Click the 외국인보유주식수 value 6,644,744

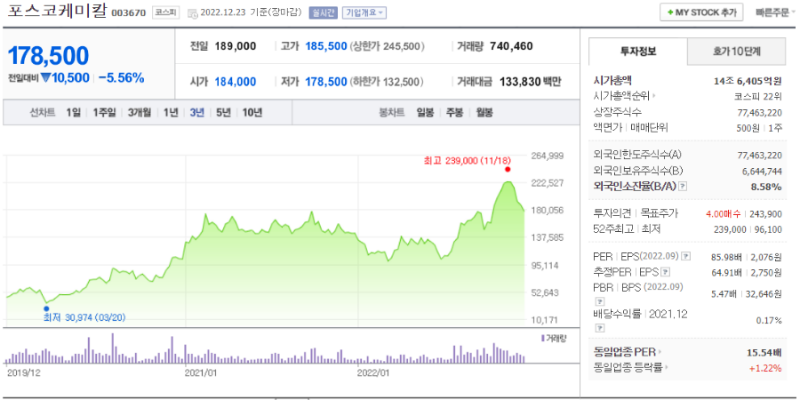coord(762,171)
